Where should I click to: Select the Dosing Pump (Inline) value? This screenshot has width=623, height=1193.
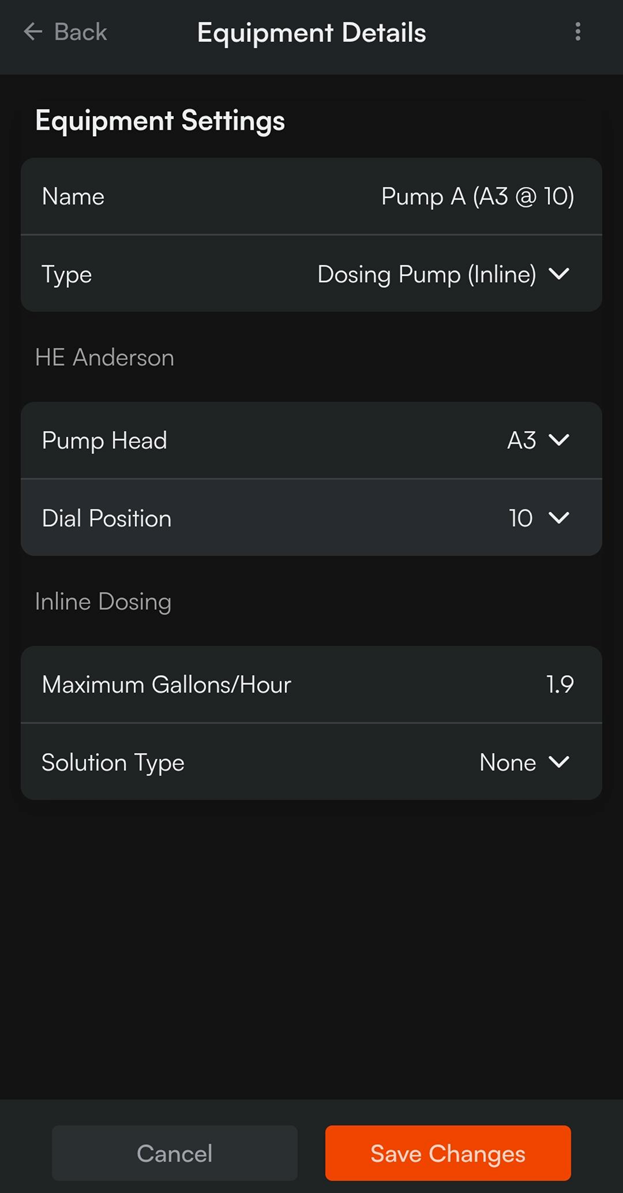(x=426, y=274)
